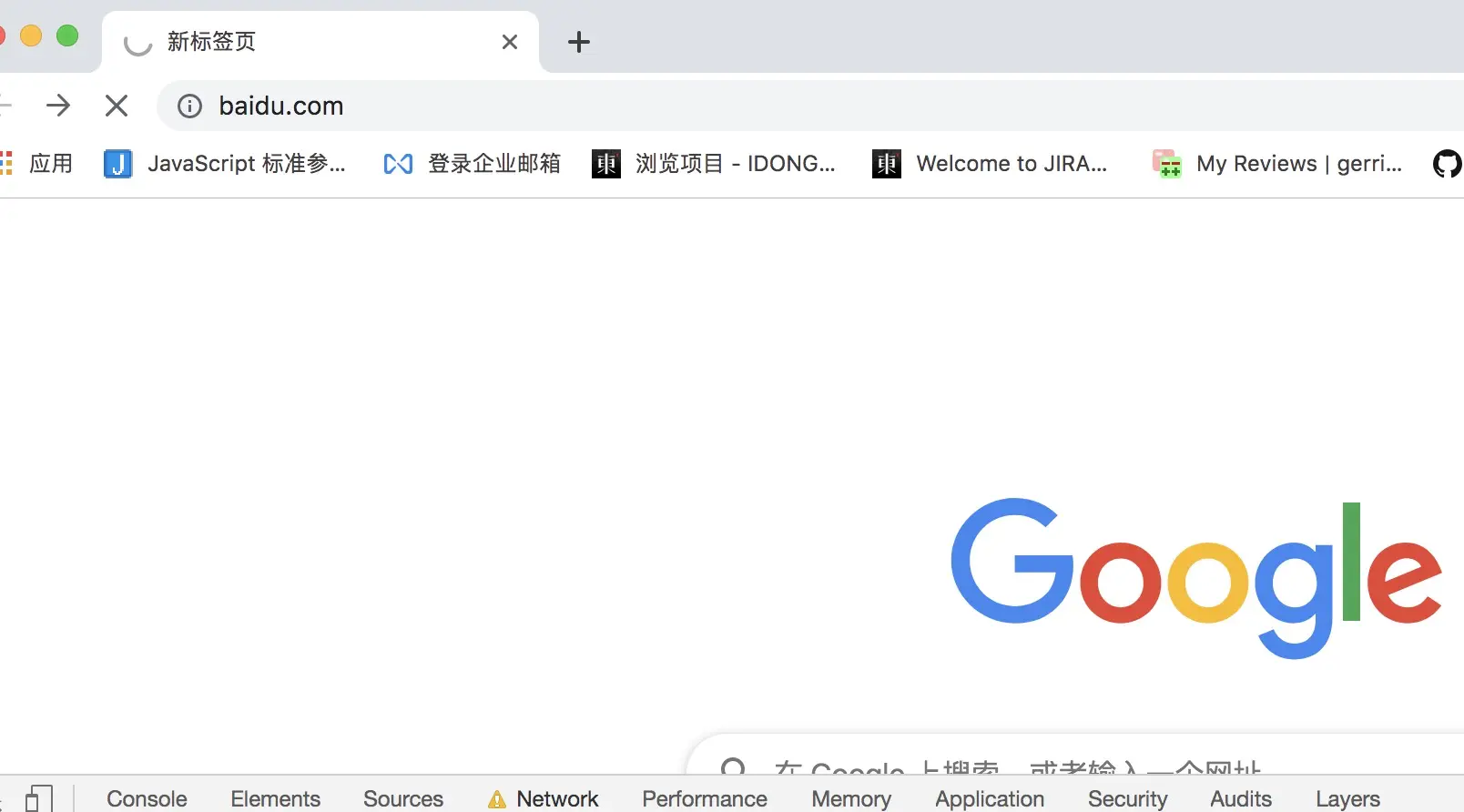Image resolution: width=1464 pixels, height=812 pixels.
Task: Click the baidu.com address bar
Action: [810, 106]
